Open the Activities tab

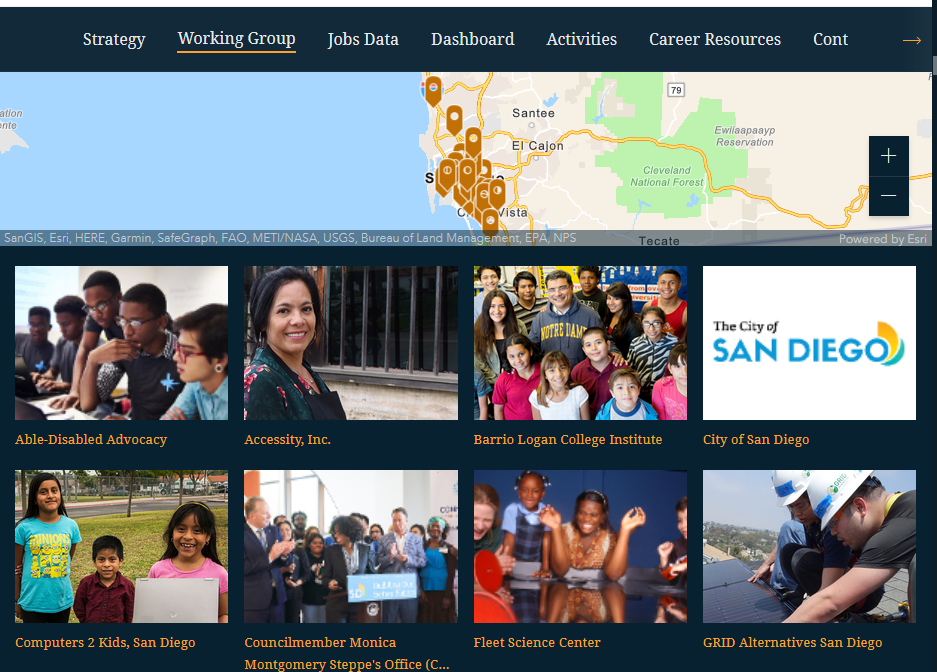pyautogui.click(x=581, y=39)
